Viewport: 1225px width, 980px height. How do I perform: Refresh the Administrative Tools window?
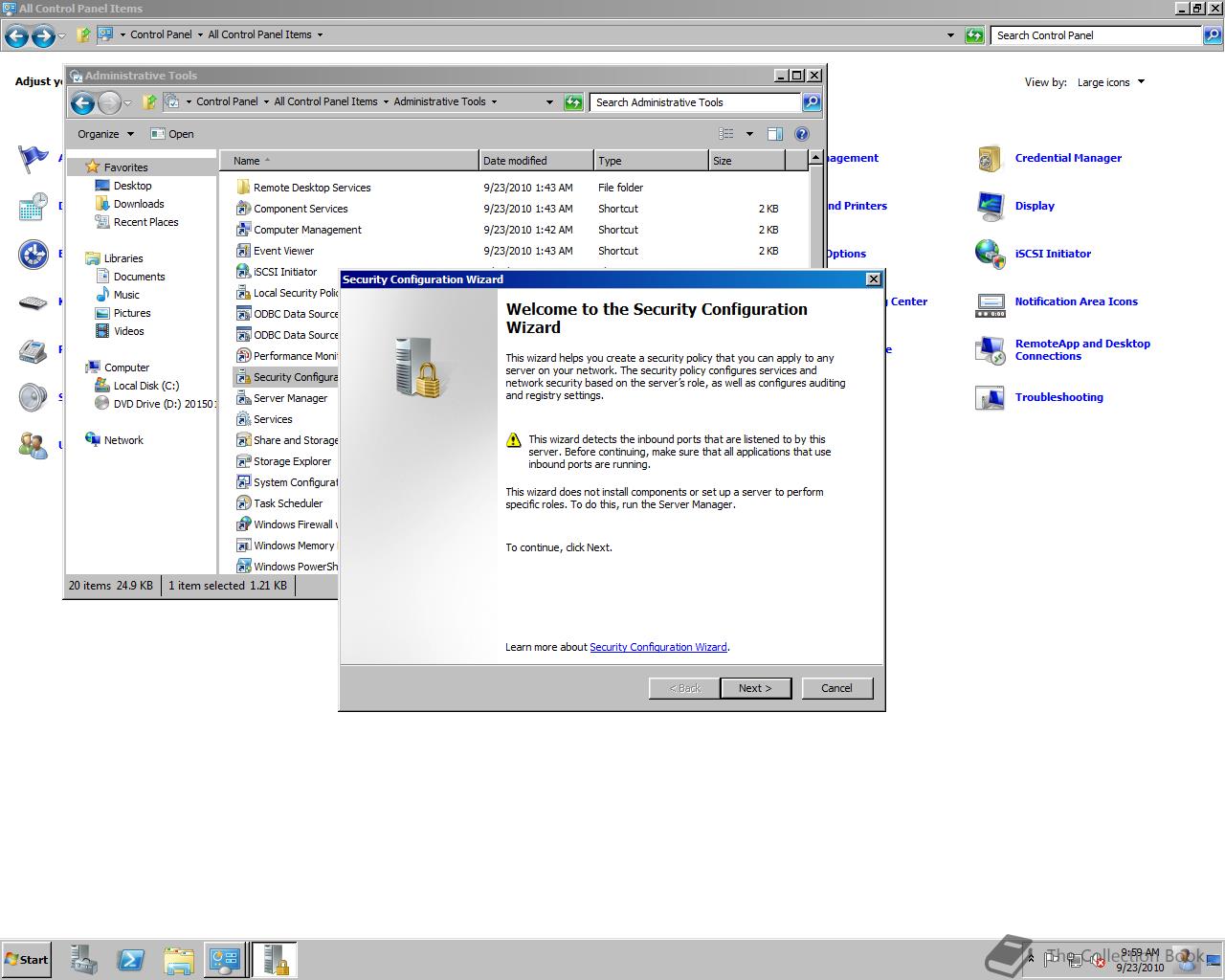coord(573,102)
